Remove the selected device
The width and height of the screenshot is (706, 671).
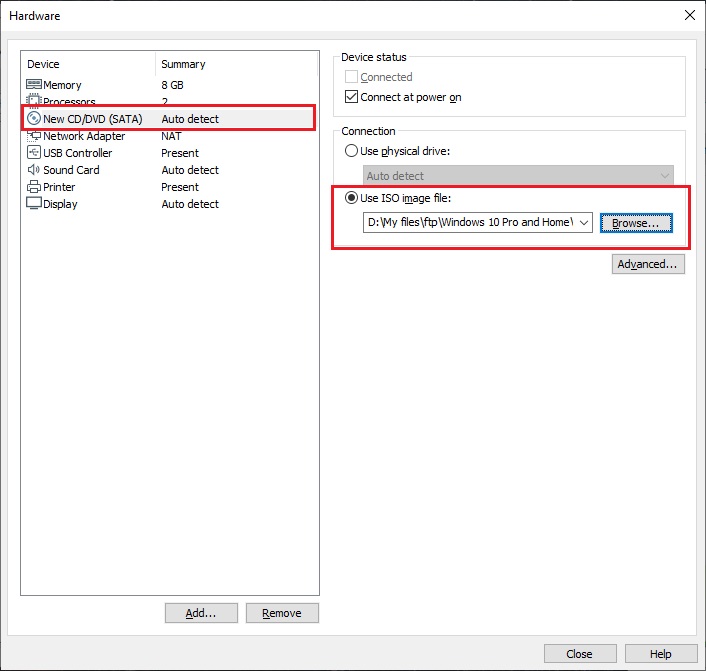coord(282,613)
